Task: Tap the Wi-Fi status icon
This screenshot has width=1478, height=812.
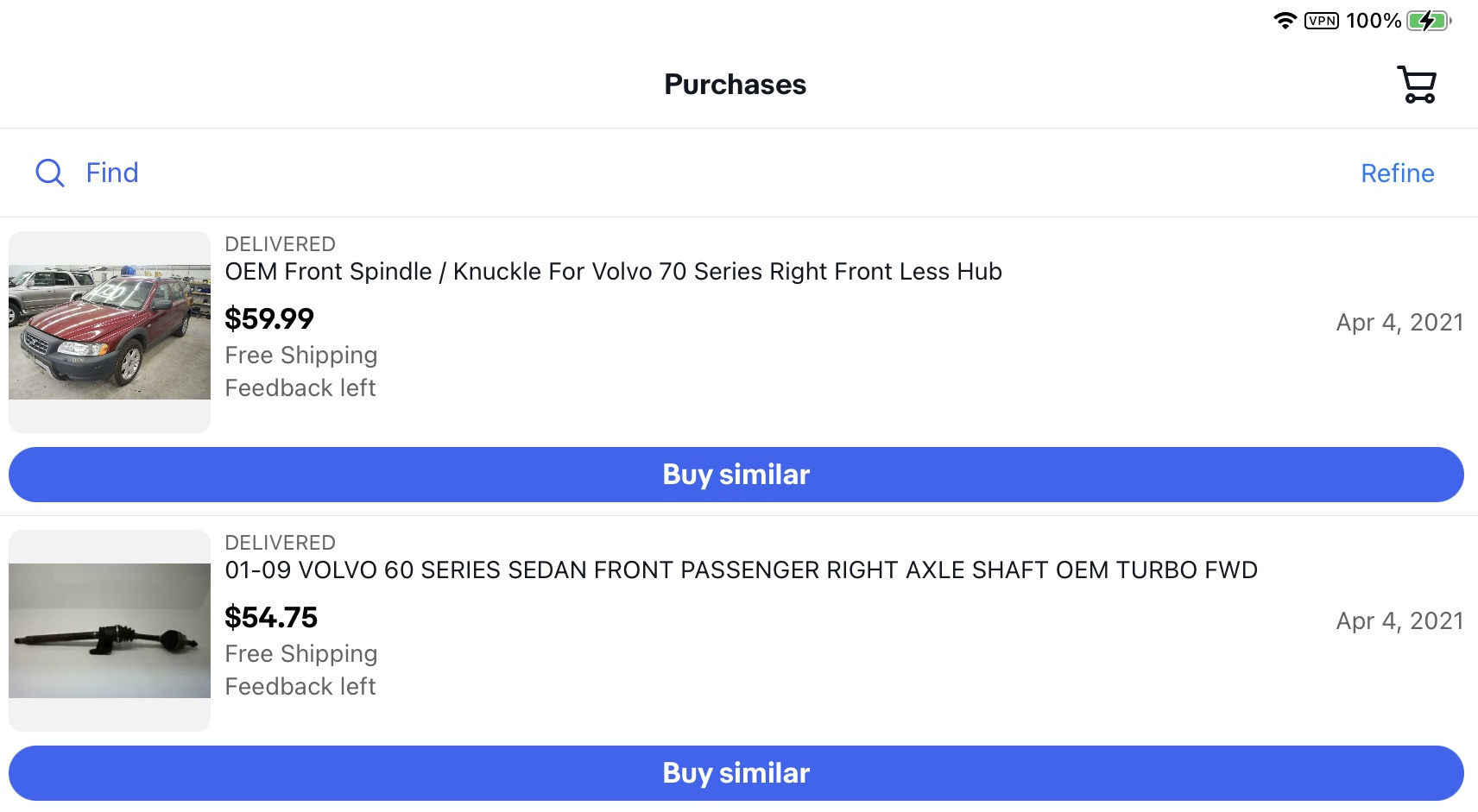Action: tap(1285, 21)
